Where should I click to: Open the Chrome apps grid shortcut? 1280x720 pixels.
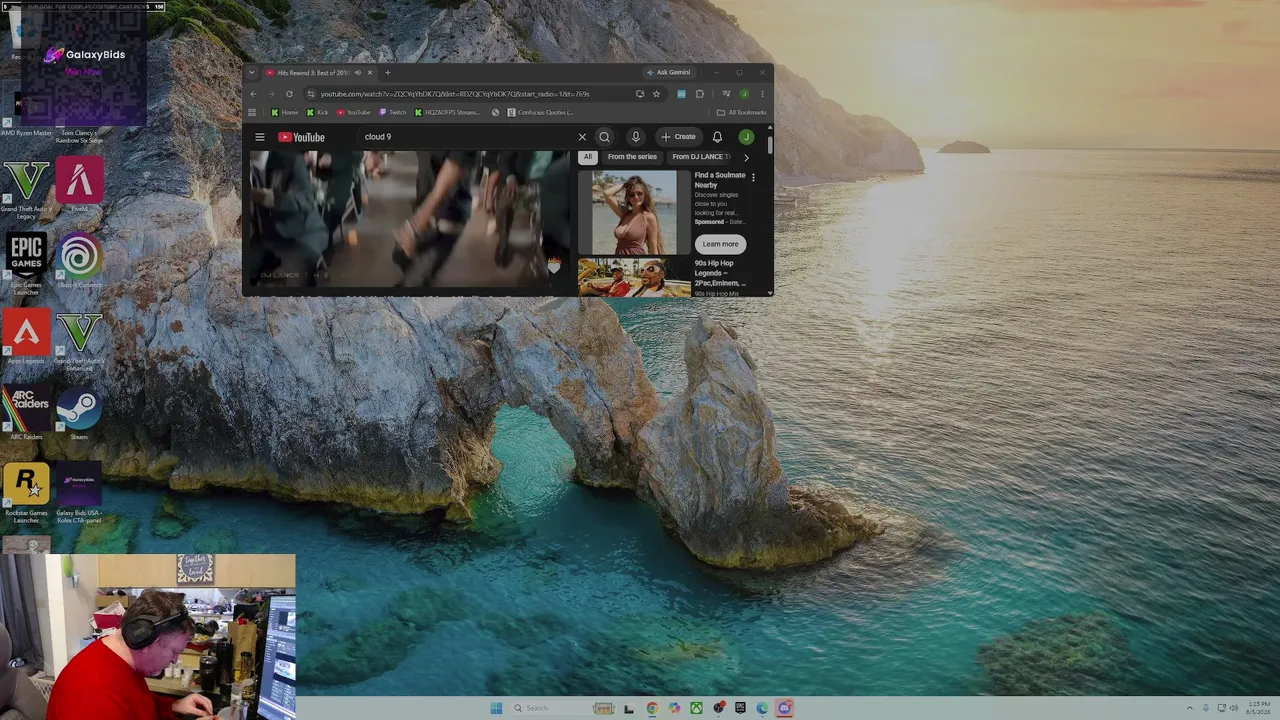[x=252, y=112]
